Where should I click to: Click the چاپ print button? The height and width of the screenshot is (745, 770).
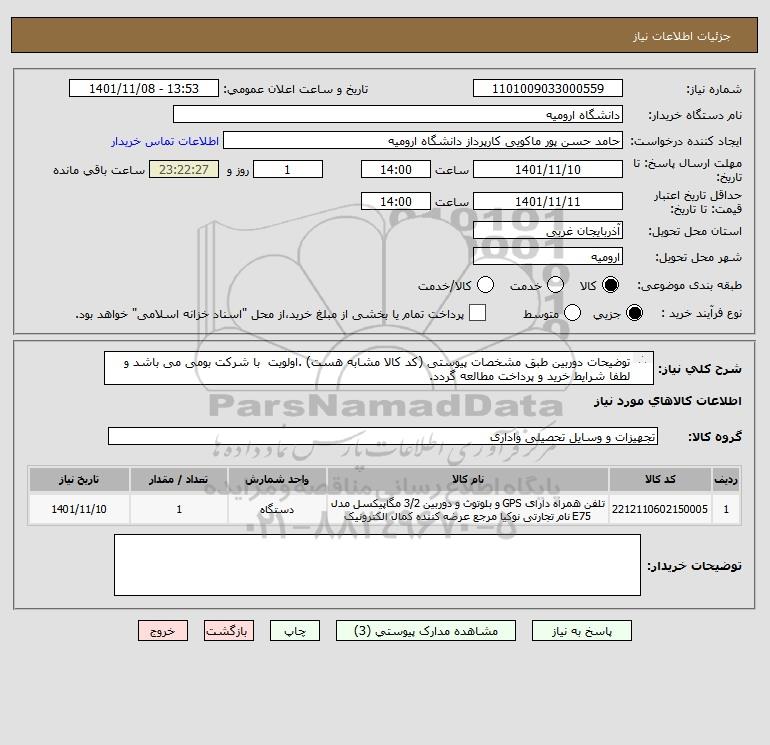click(295, 631)
